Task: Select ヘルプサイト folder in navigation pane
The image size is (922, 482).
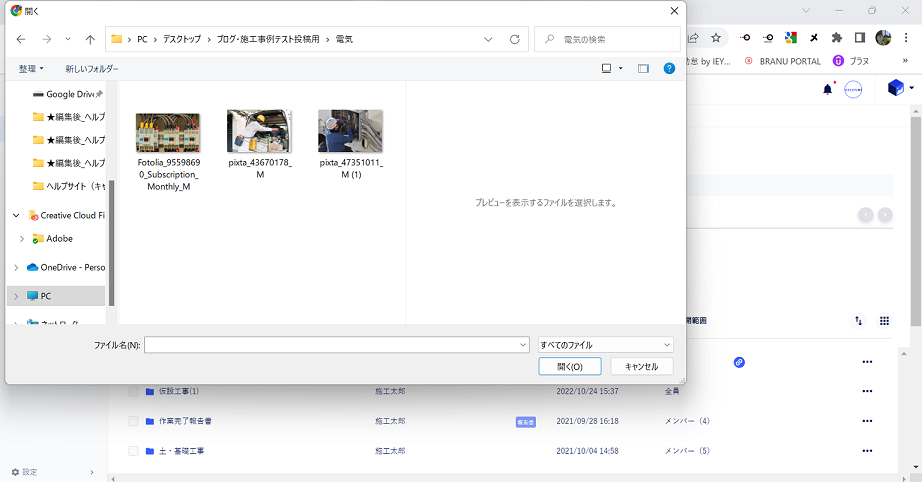Action: coord(68,186)
